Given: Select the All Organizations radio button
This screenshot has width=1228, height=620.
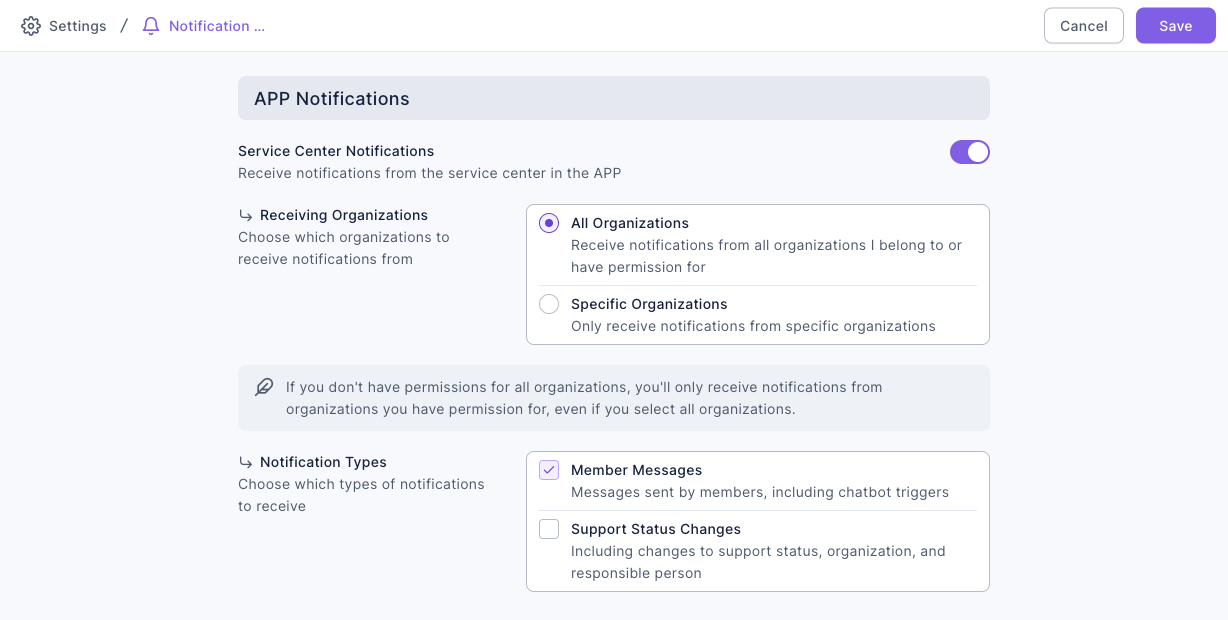Looking at the screenshot, I should [x=549, y=223].
